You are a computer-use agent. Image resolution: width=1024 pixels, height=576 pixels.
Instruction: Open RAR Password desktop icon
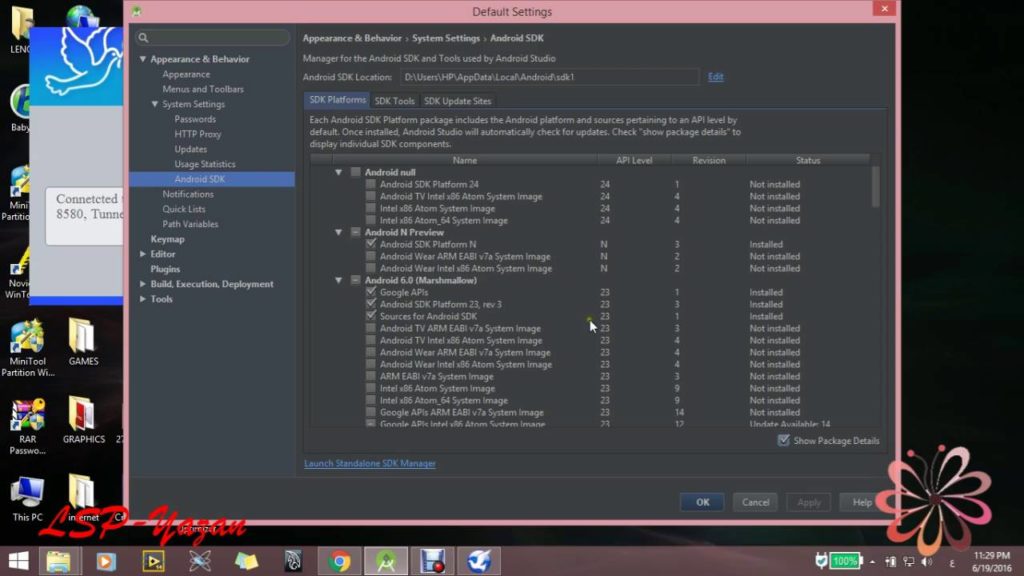click(x=27, y=426)
